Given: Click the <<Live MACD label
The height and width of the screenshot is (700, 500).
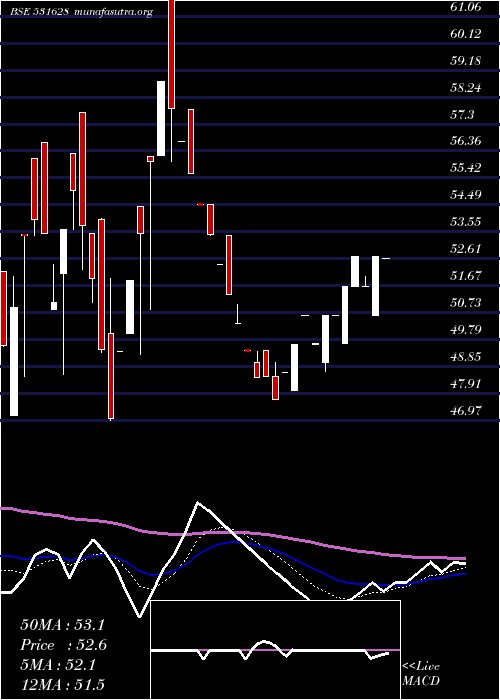Looking at the screenshot, I should (421, 674).
